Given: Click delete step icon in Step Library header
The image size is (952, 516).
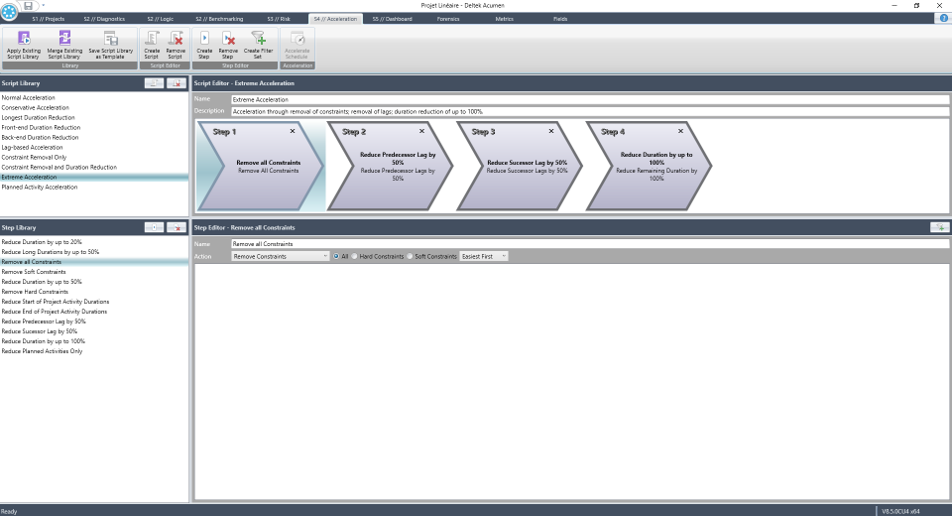Looking at the screenshot, I should click(x=177, y=228).
